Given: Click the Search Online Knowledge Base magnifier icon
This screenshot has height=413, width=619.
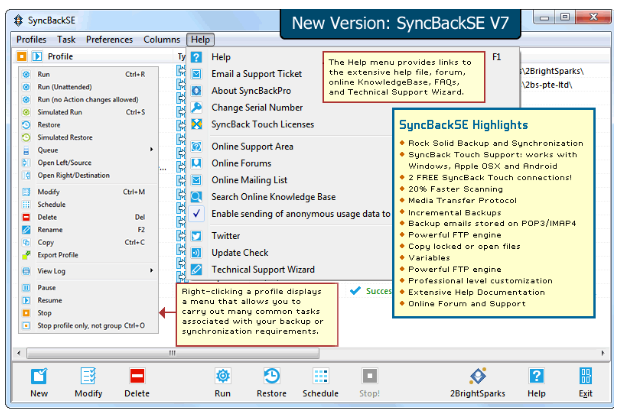Looking at the screenshot, I should click(x=196, y=197).
